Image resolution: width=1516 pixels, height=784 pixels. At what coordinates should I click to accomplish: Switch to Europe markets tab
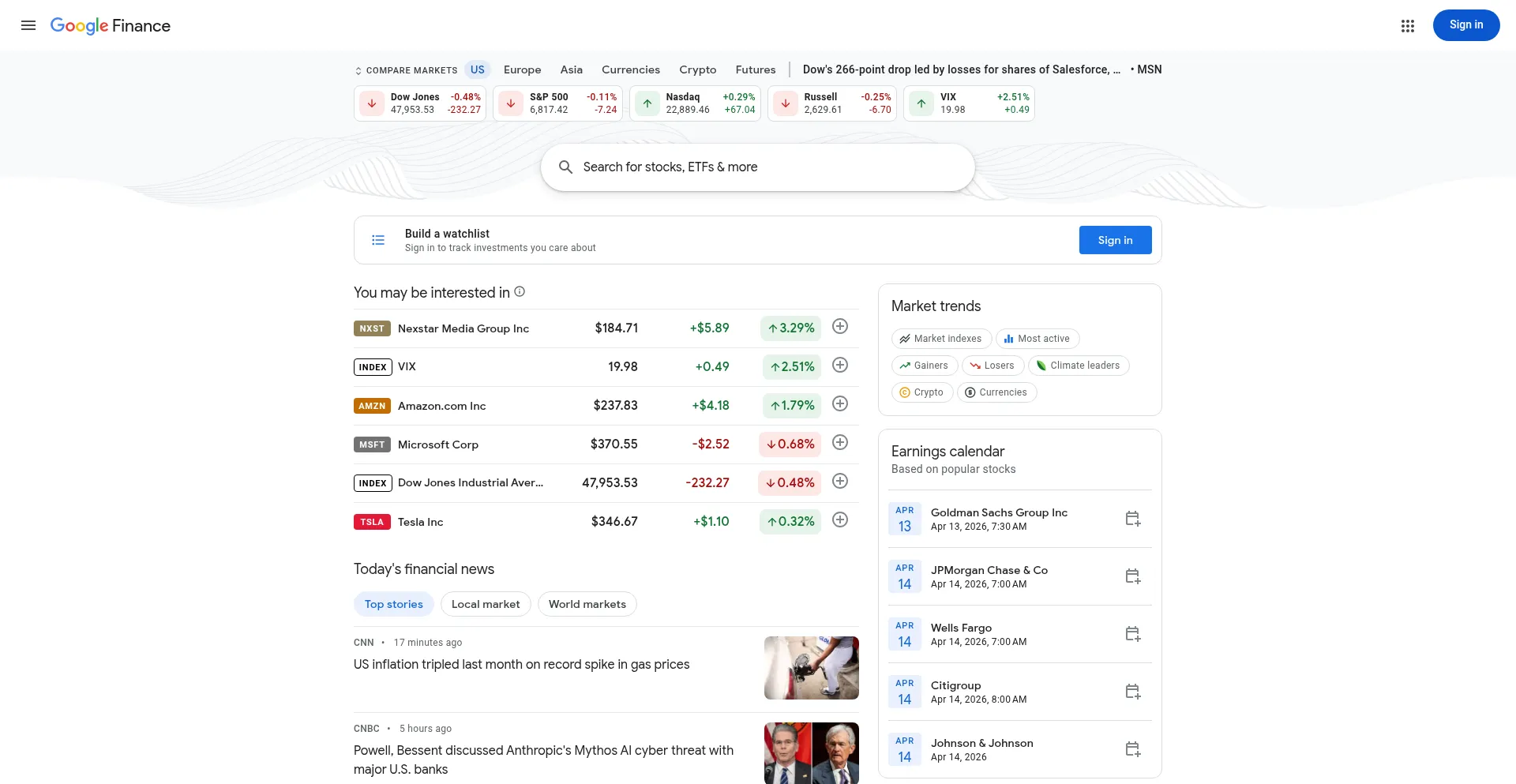[523, 69]
